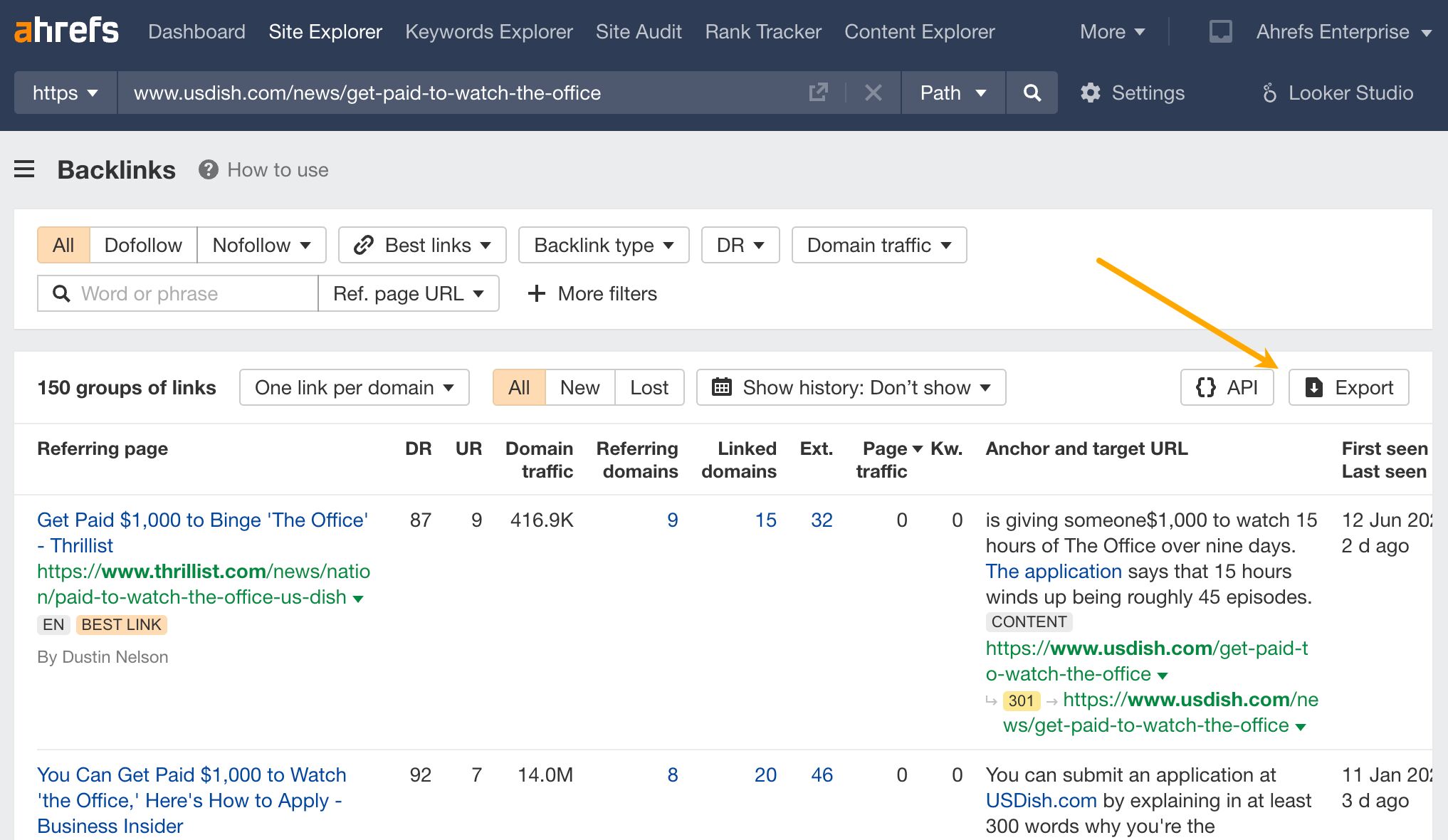Open the Rank Tracker section
This screenshot has height=840, width=1448.
click(x=762, y=31)
